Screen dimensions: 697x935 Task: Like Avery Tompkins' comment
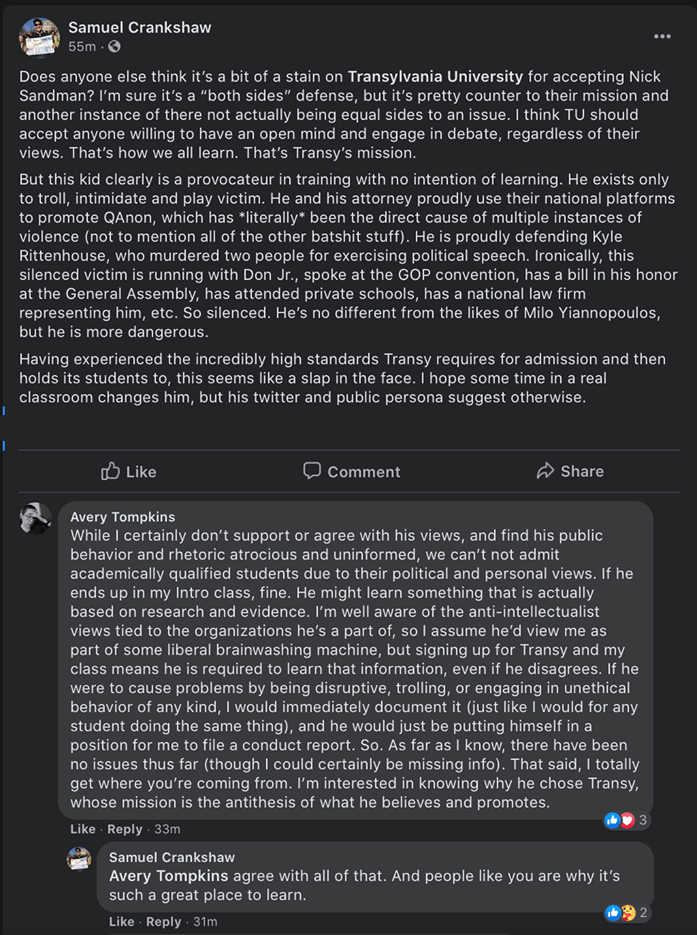83,829
